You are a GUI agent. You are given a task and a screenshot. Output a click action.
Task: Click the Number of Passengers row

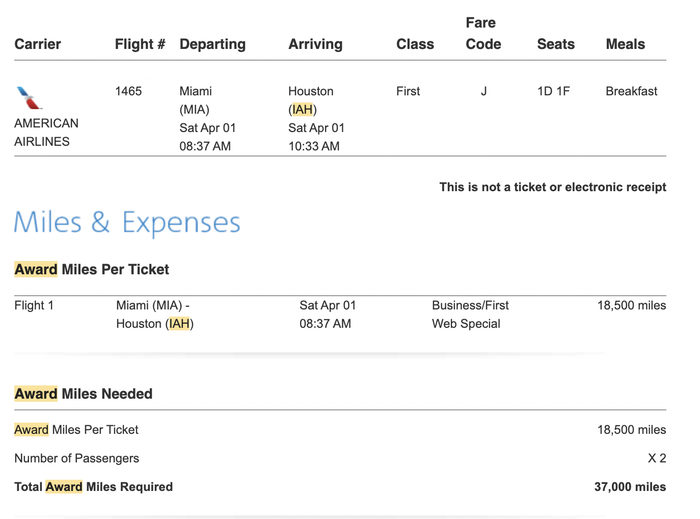[340, 458]
